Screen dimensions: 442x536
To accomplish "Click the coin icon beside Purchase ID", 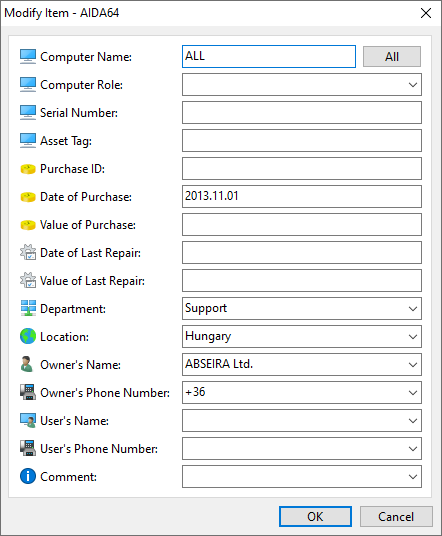I will pyautogui.click(x=28, y=169).
